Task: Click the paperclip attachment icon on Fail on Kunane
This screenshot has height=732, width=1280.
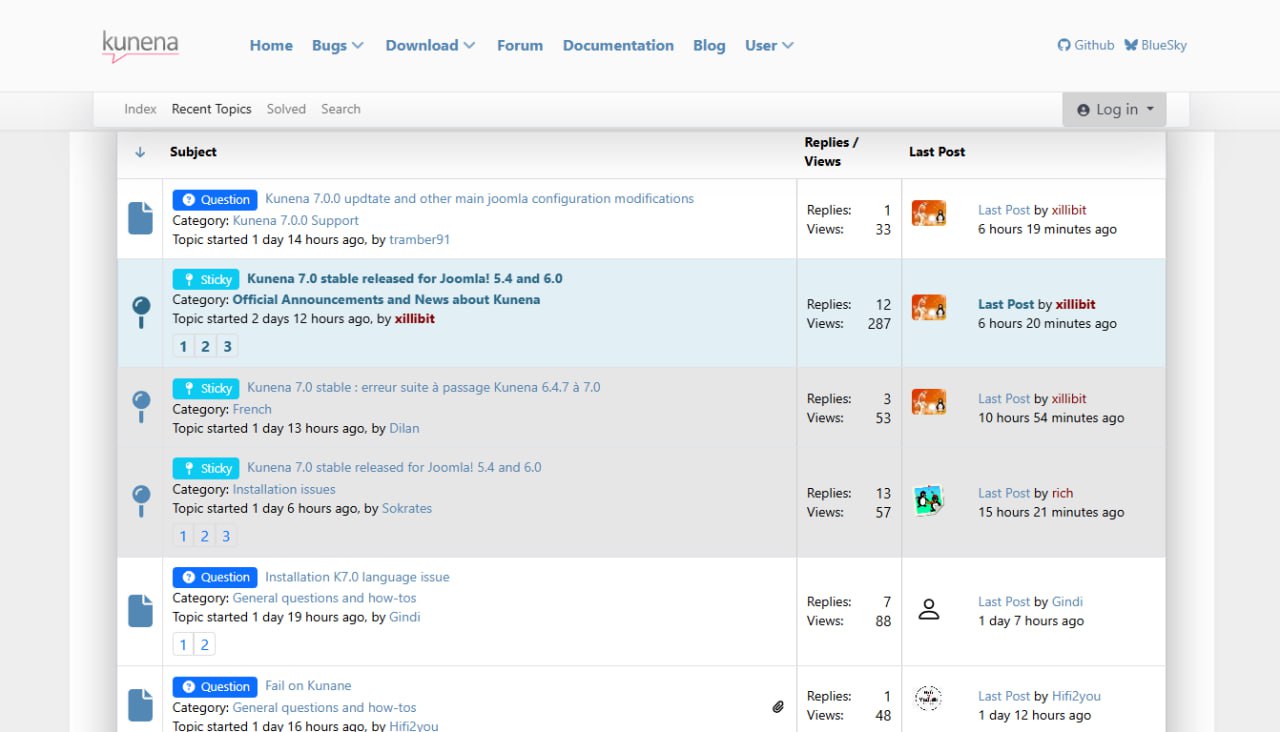Action: [778, 706]
